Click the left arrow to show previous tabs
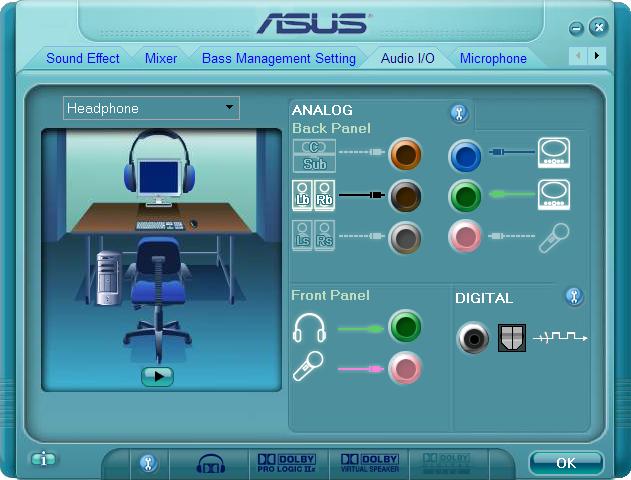Screen dimensions: 631x480 578,56
